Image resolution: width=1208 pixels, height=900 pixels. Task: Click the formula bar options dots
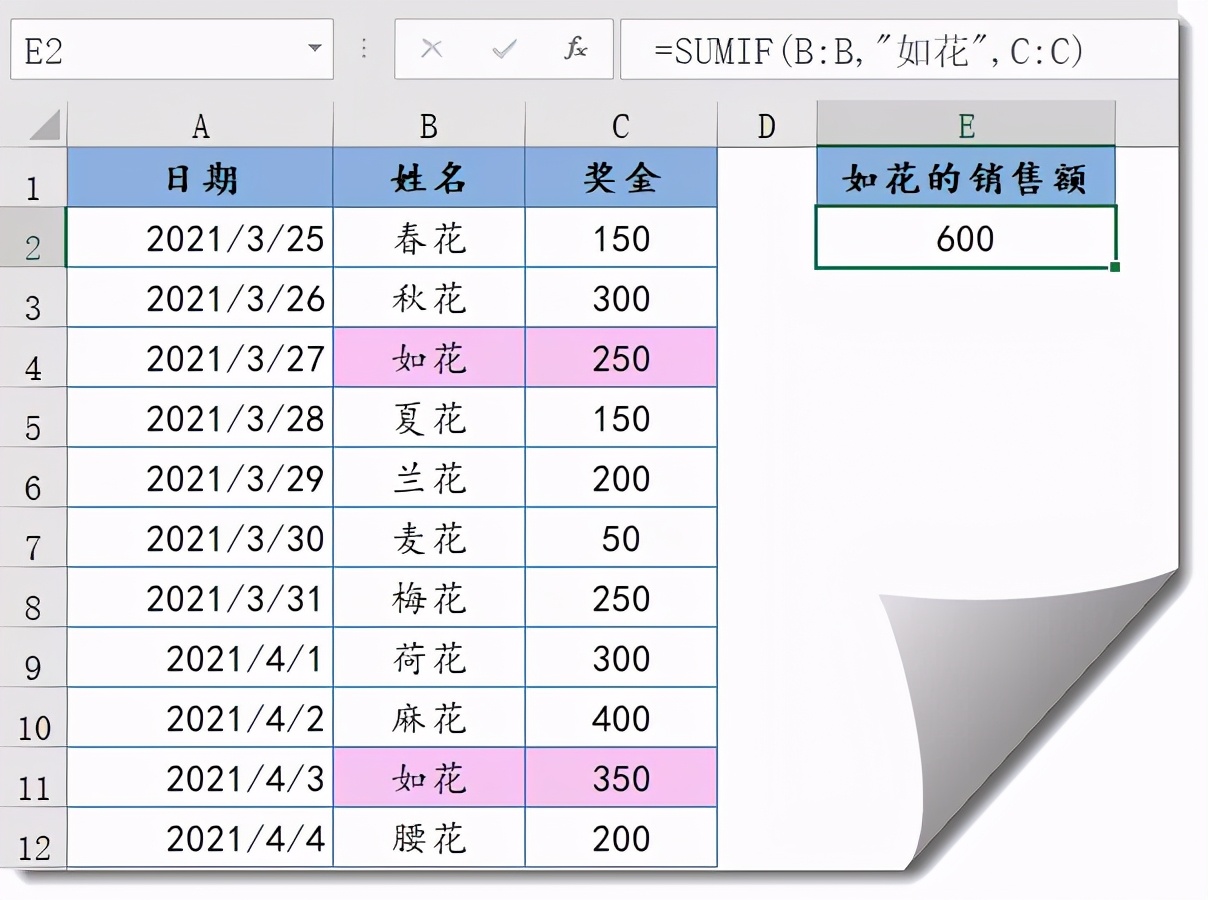pyautogui.click(x=364, y=49)
